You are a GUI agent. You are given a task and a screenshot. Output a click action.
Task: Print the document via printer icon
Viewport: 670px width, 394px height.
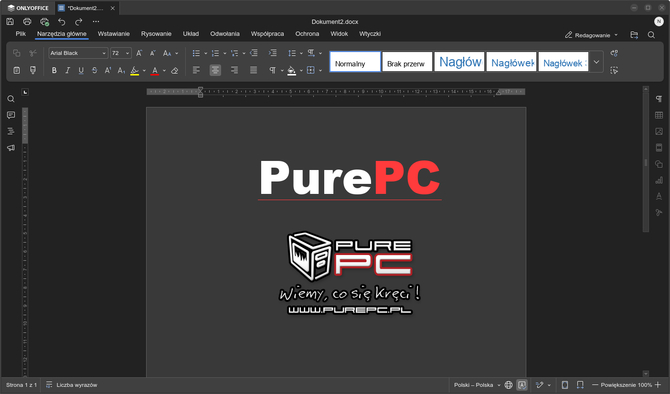click(x=27, y=21)
